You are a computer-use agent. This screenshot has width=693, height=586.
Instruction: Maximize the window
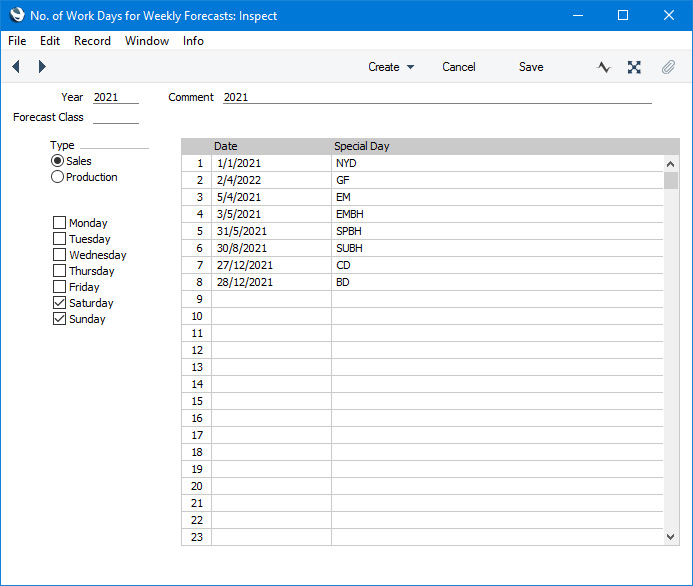(x=623, y=15)
